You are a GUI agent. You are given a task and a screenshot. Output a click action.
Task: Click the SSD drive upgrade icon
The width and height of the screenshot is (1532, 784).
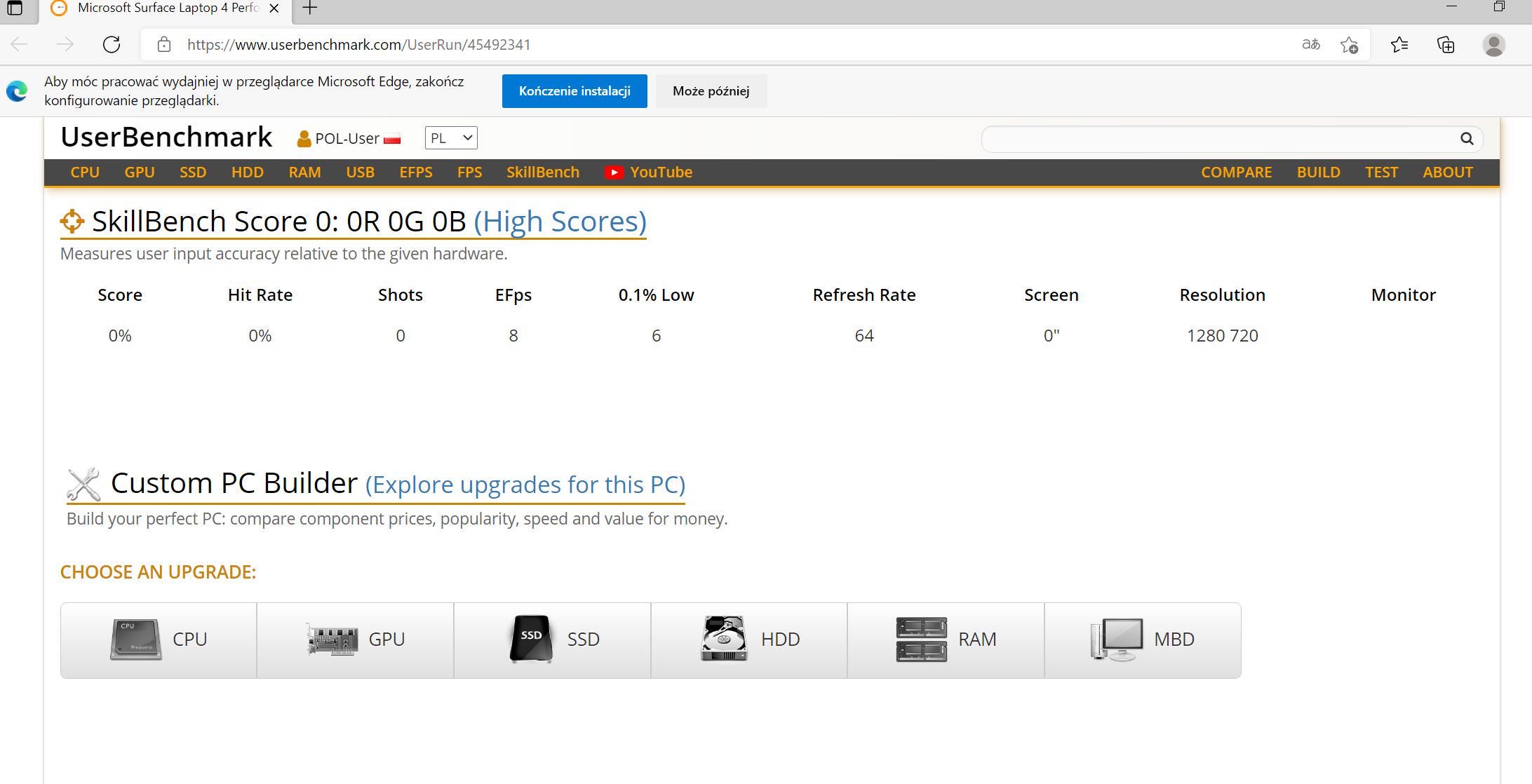(x=531, y=639)
